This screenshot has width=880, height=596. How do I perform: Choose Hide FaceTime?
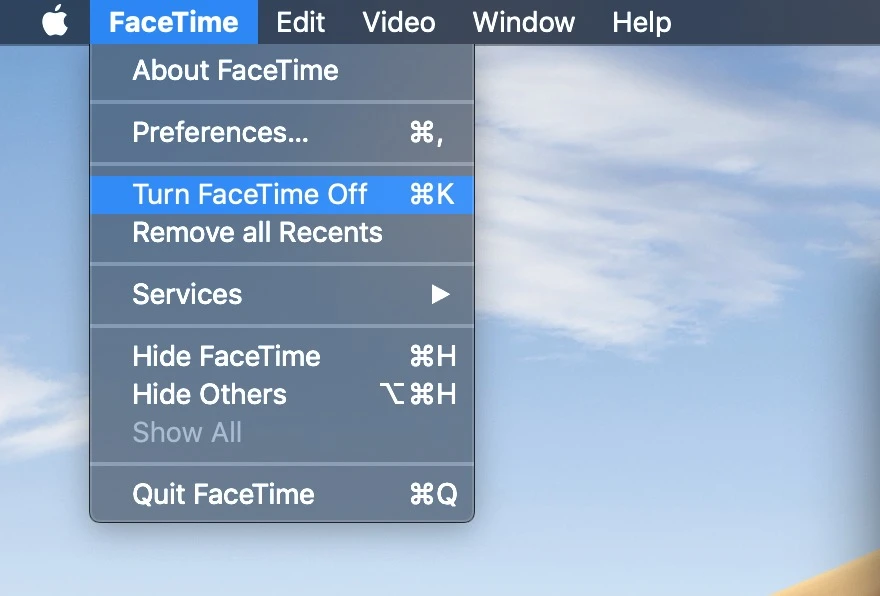[226, 357]
